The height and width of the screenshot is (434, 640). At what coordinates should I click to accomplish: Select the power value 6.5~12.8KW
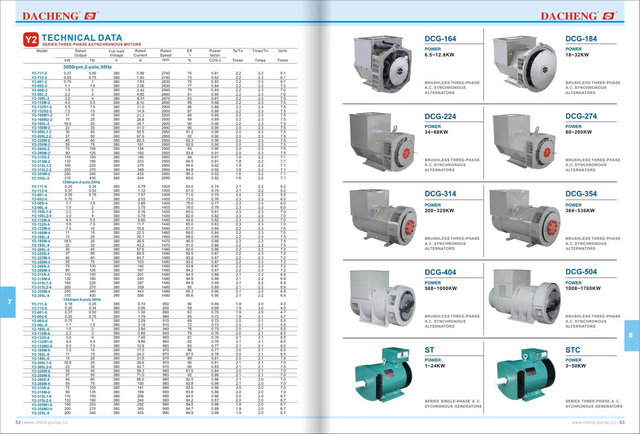point(440,55)
